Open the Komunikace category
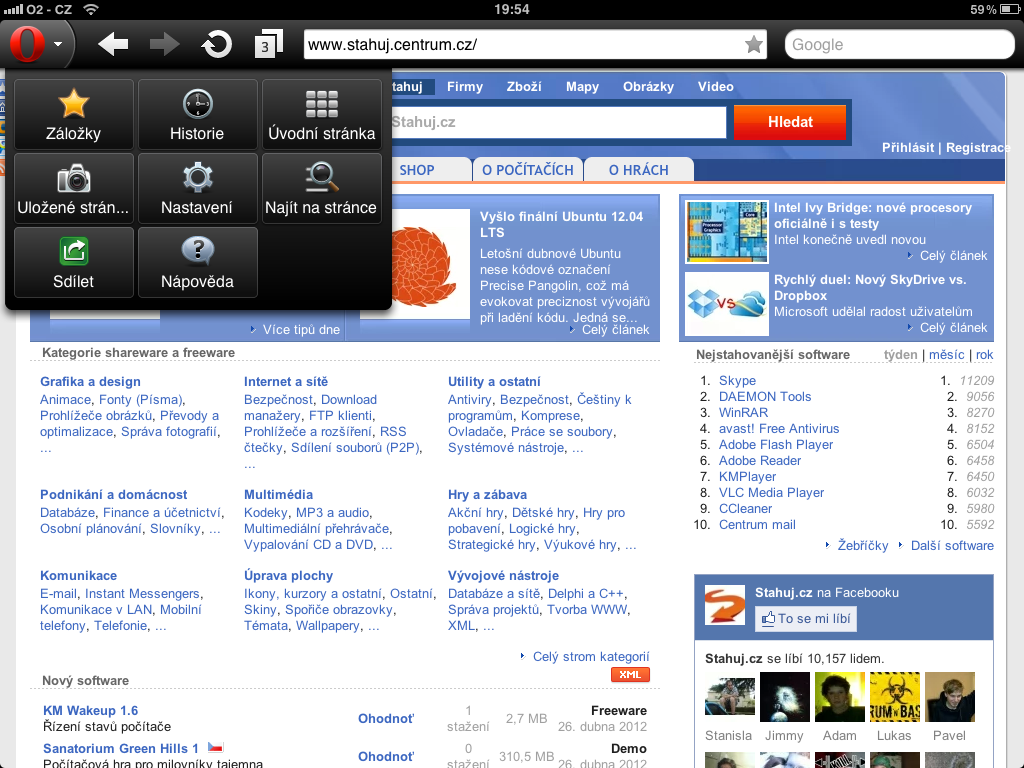Image resolution: width=1024 pixels, height=768 pixels. point(78,575)
